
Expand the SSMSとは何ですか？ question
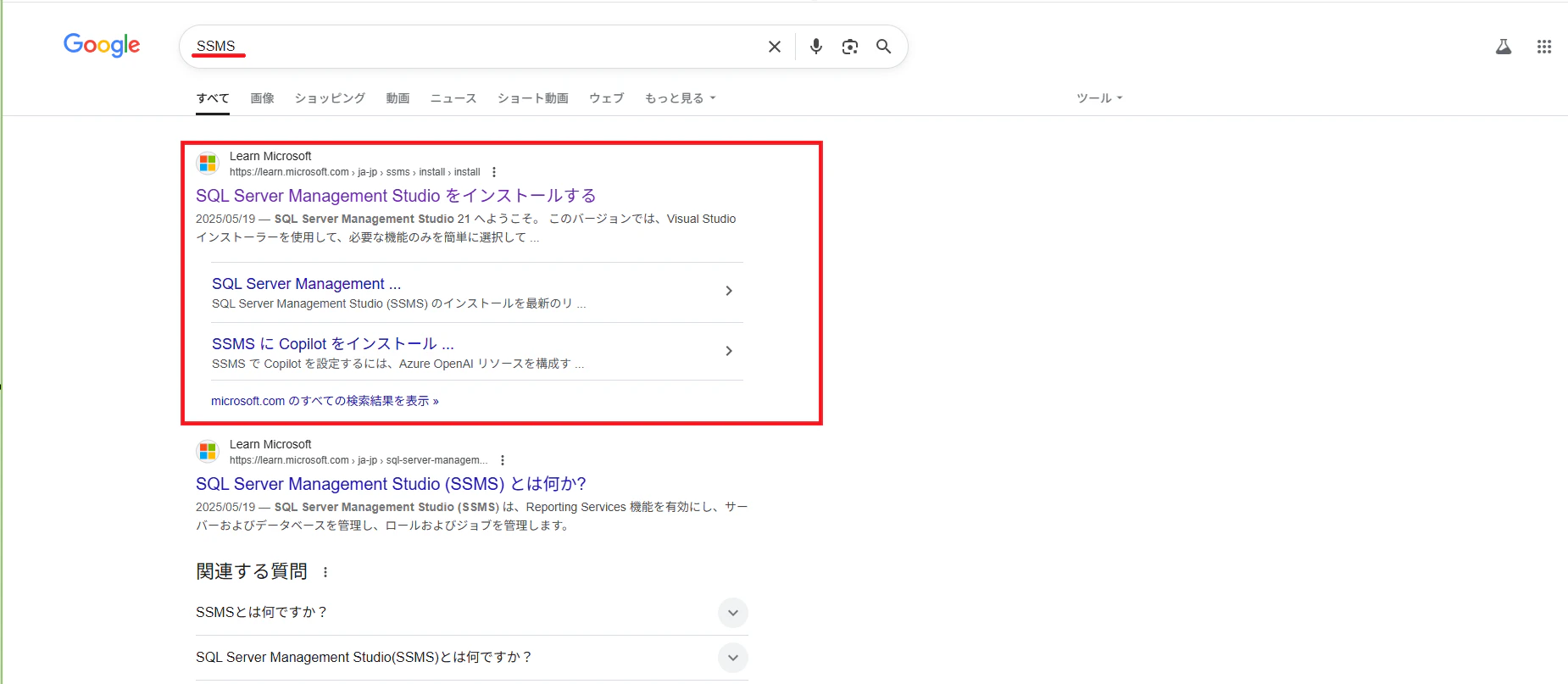733,613
